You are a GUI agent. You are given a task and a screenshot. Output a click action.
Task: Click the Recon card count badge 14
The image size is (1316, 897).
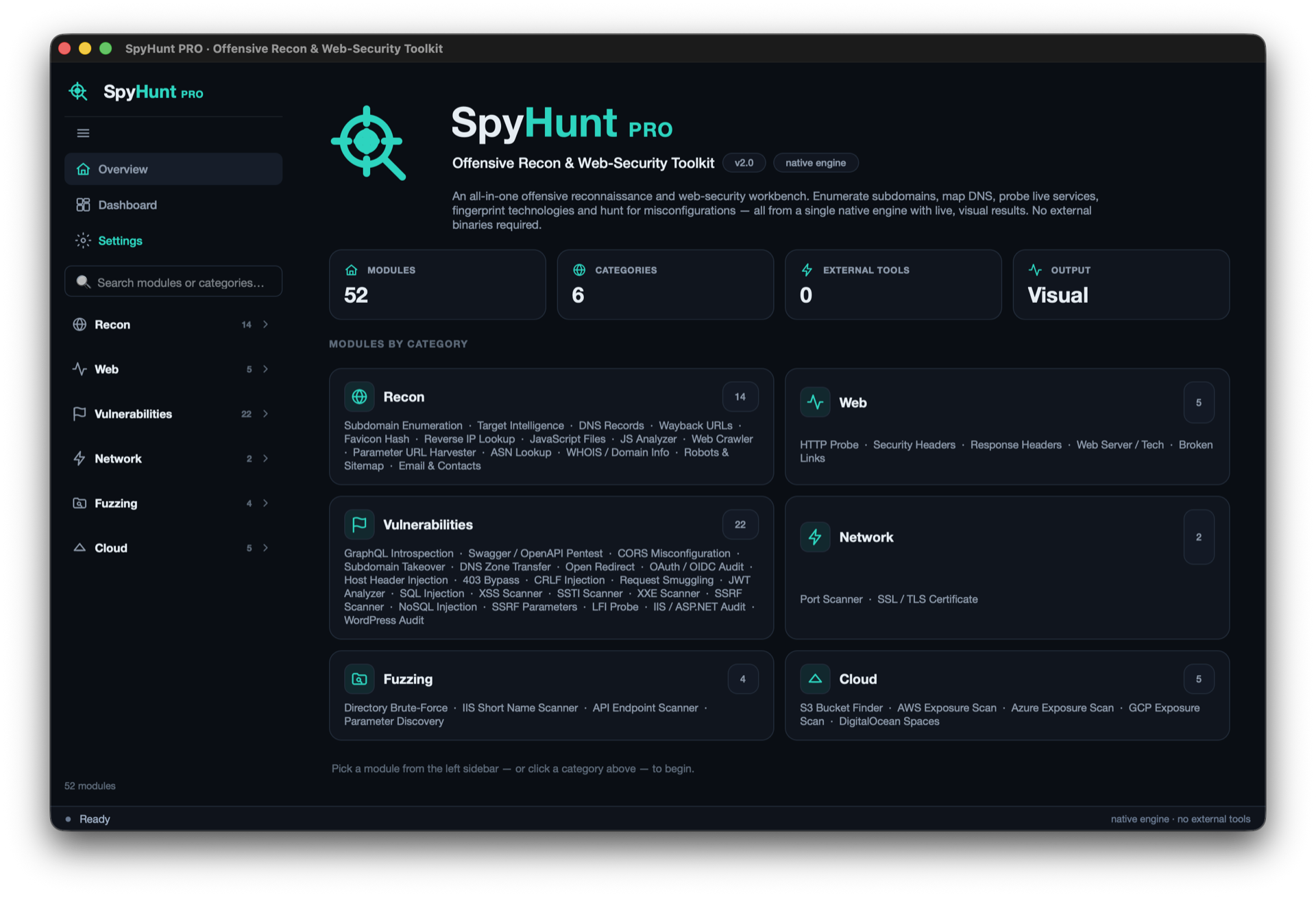740,396
